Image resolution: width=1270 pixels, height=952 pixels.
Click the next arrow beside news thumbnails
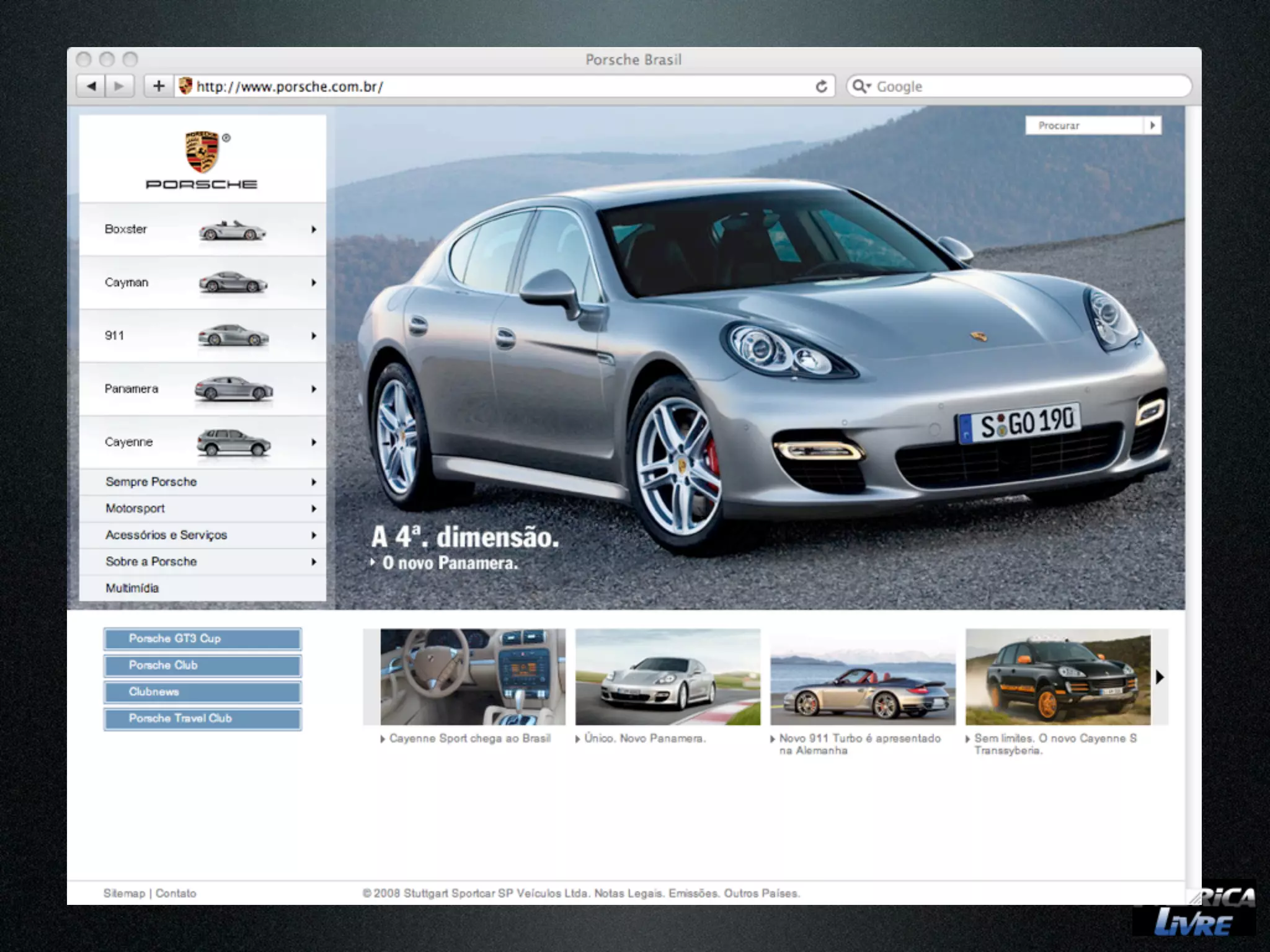pos(1160,677)
